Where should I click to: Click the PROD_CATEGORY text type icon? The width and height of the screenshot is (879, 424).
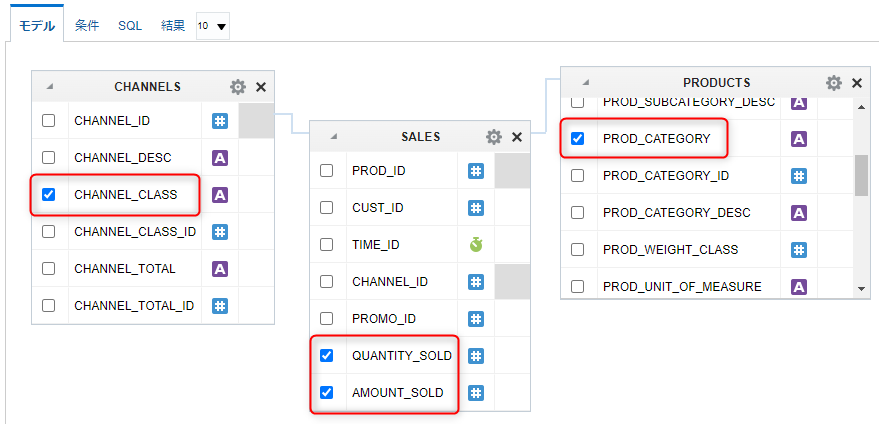click(799, 139)
